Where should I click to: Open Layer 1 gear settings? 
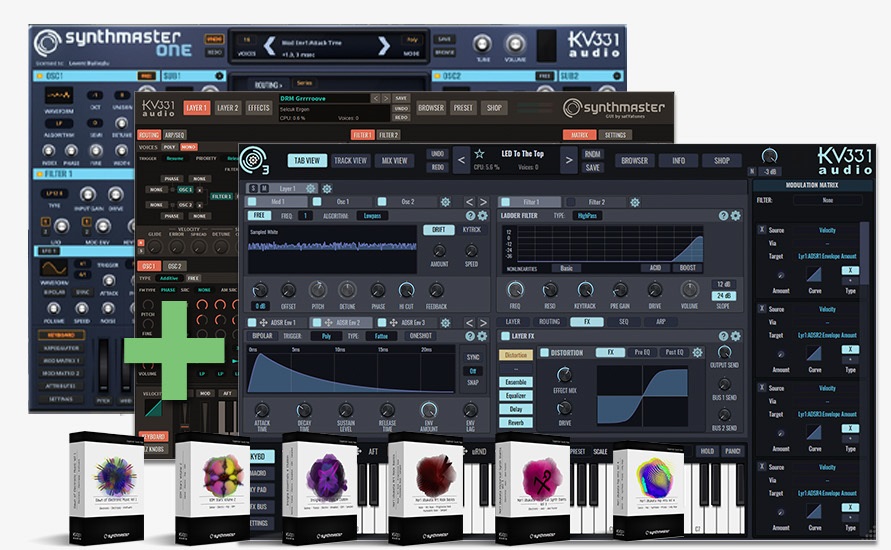tap(311, 188)
